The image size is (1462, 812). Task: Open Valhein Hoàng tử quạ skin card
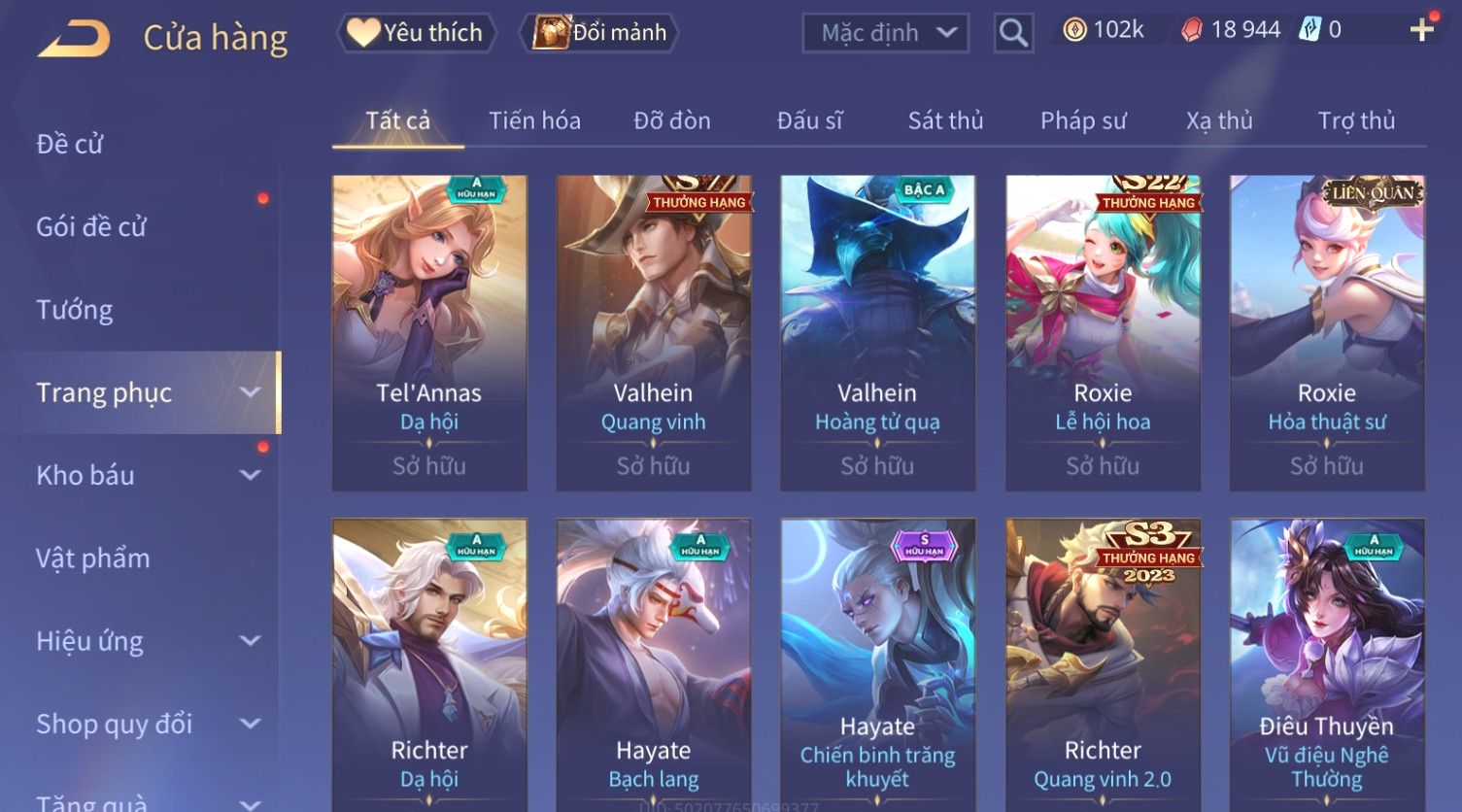(877, 332)
